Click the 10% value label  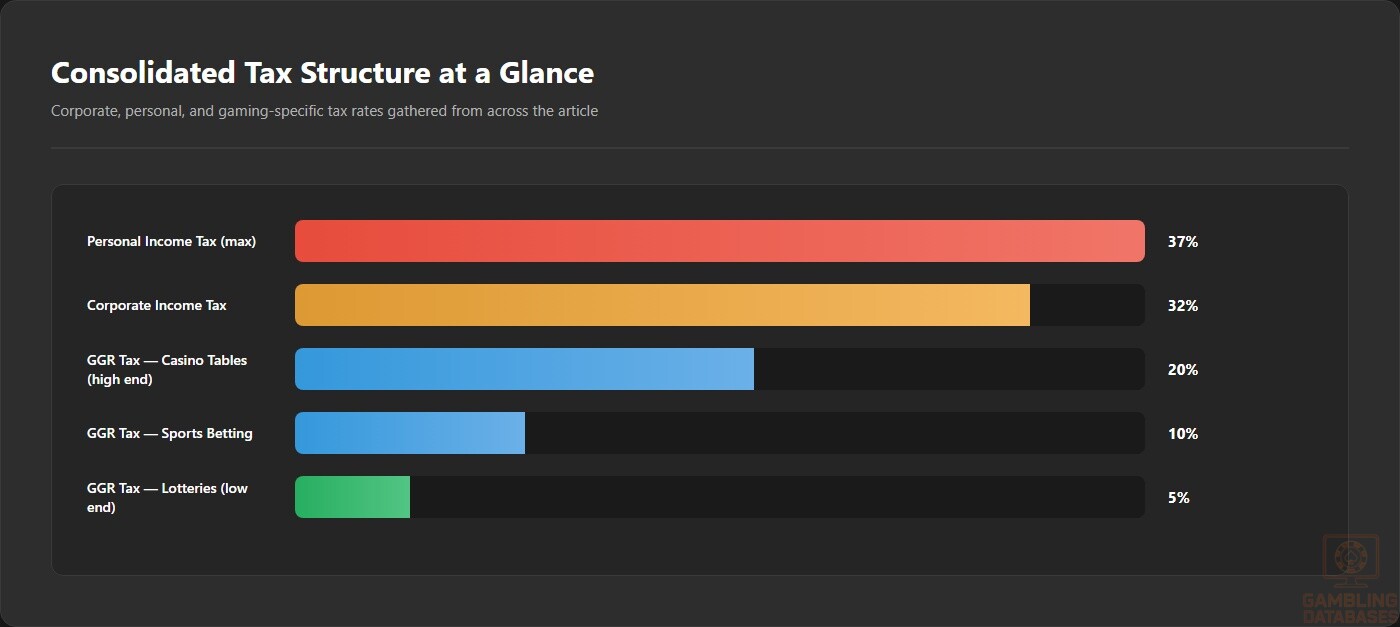(1183, 434)
